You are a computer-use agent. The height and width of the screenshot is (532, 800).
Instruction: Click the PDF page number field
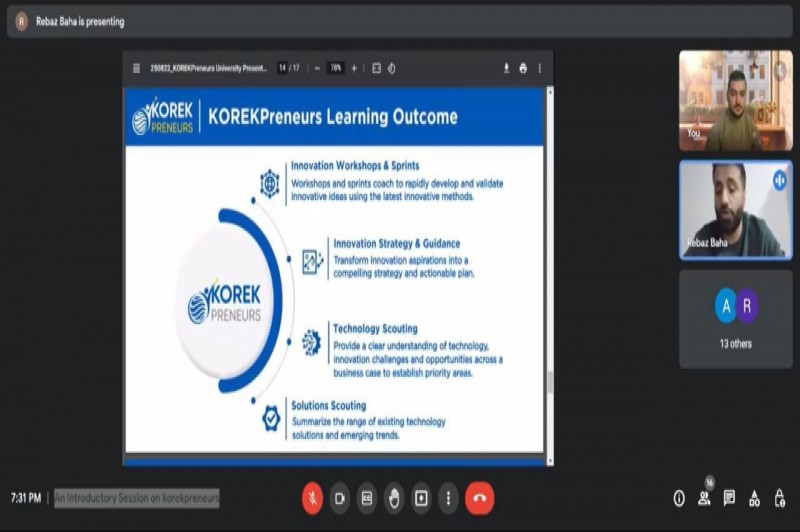(x=284, y=68)
